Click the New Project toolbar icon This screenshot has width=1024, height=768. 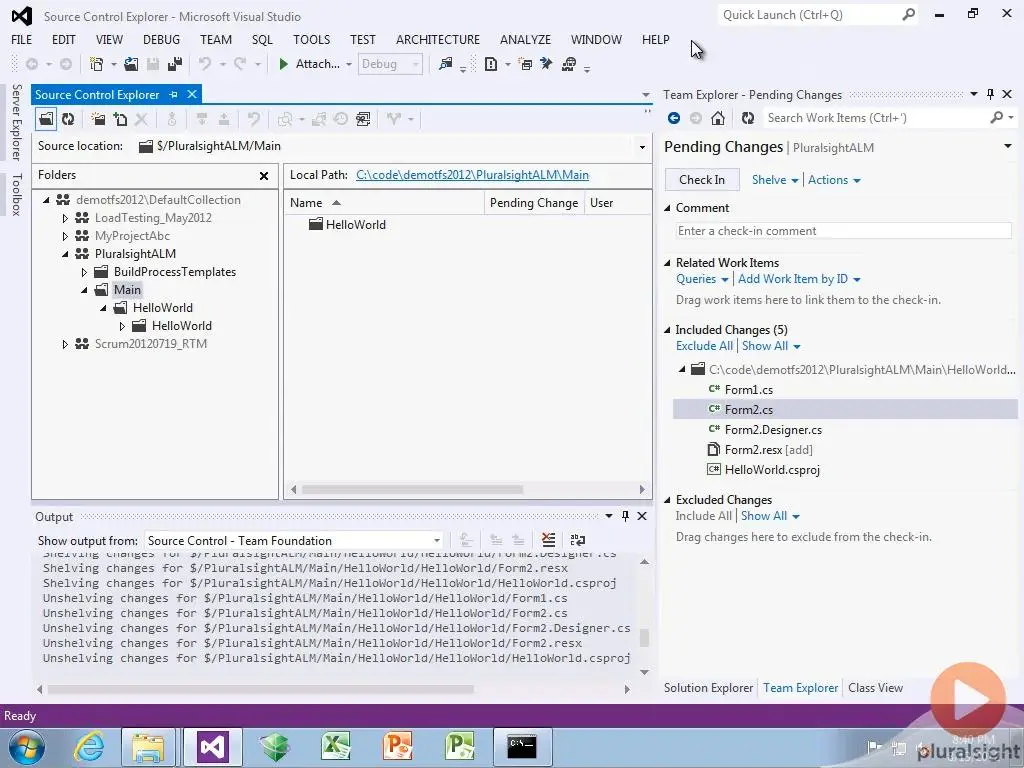(96, 64)
